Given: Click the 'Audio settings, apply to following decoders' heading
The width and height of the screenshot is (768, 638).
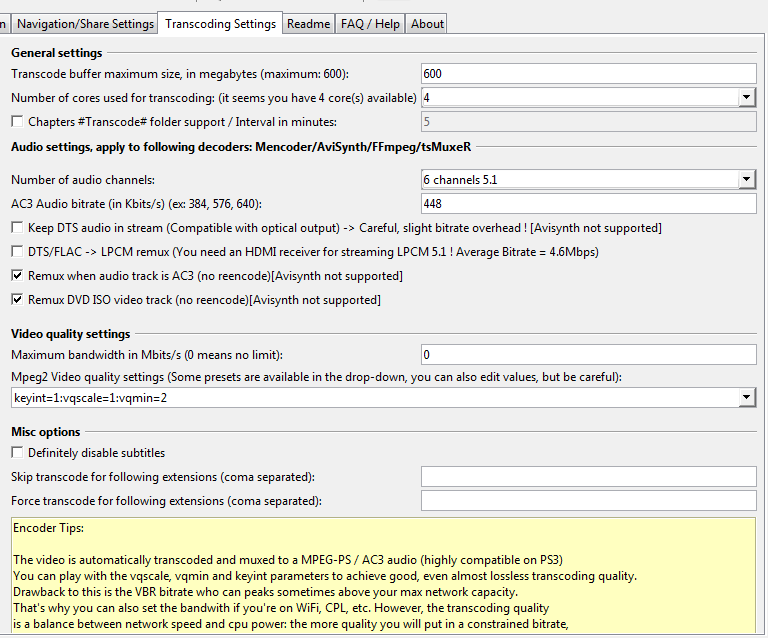Looking at the screenshot, I should coord(241,147).
